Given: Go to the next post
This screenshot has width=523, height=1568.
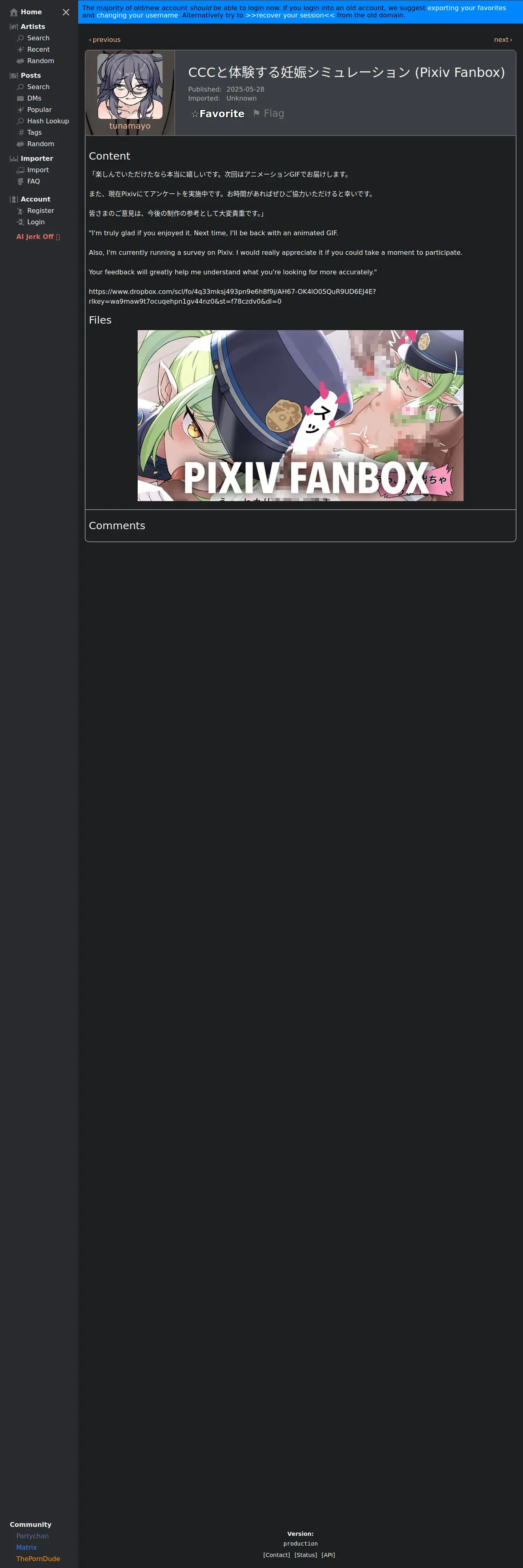Looking at the screenshot, I should click(503, 39).
